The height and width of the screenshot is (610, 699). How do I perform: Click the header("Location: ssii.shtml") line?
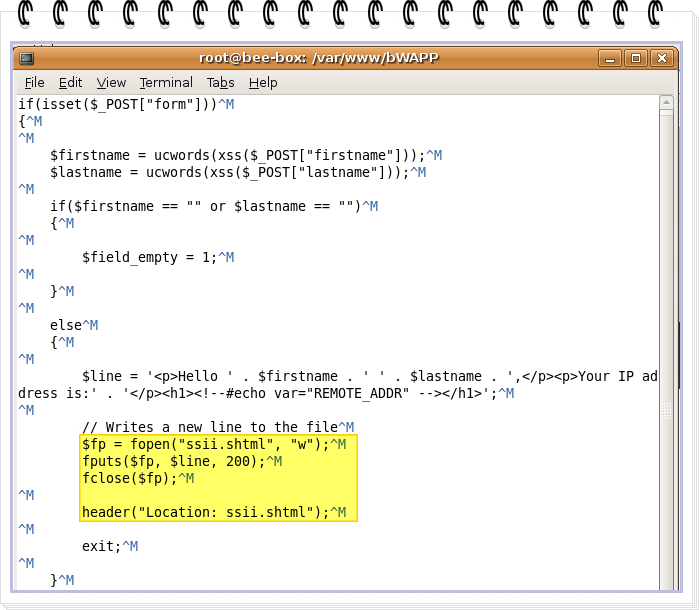[x=214, y=512]
